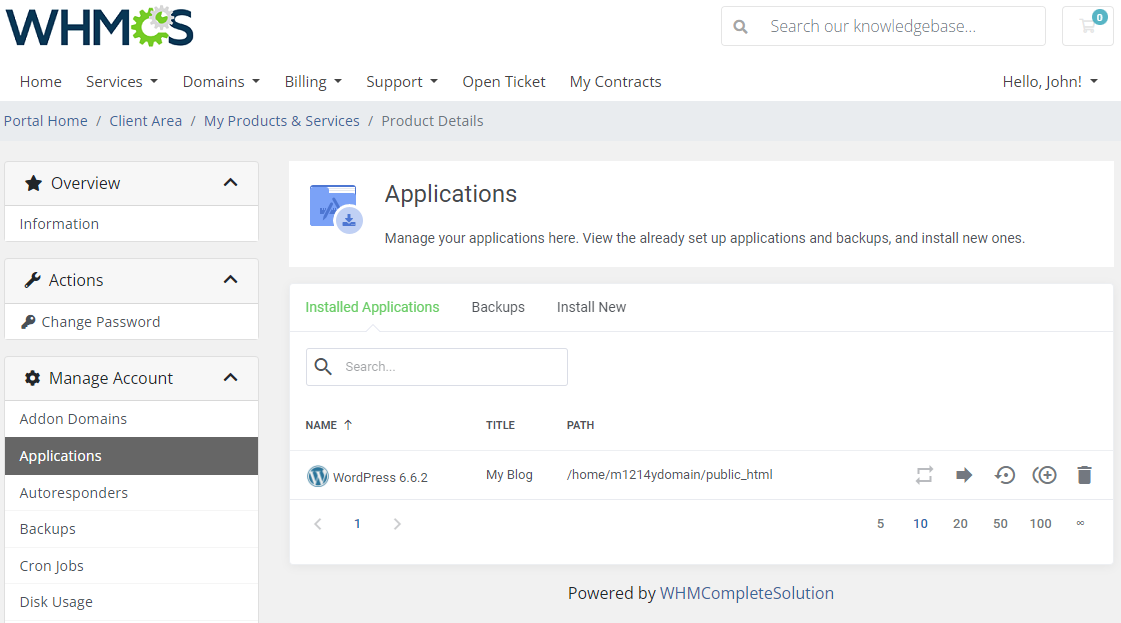Select page 1 in pagination

(x=357, y=524)
